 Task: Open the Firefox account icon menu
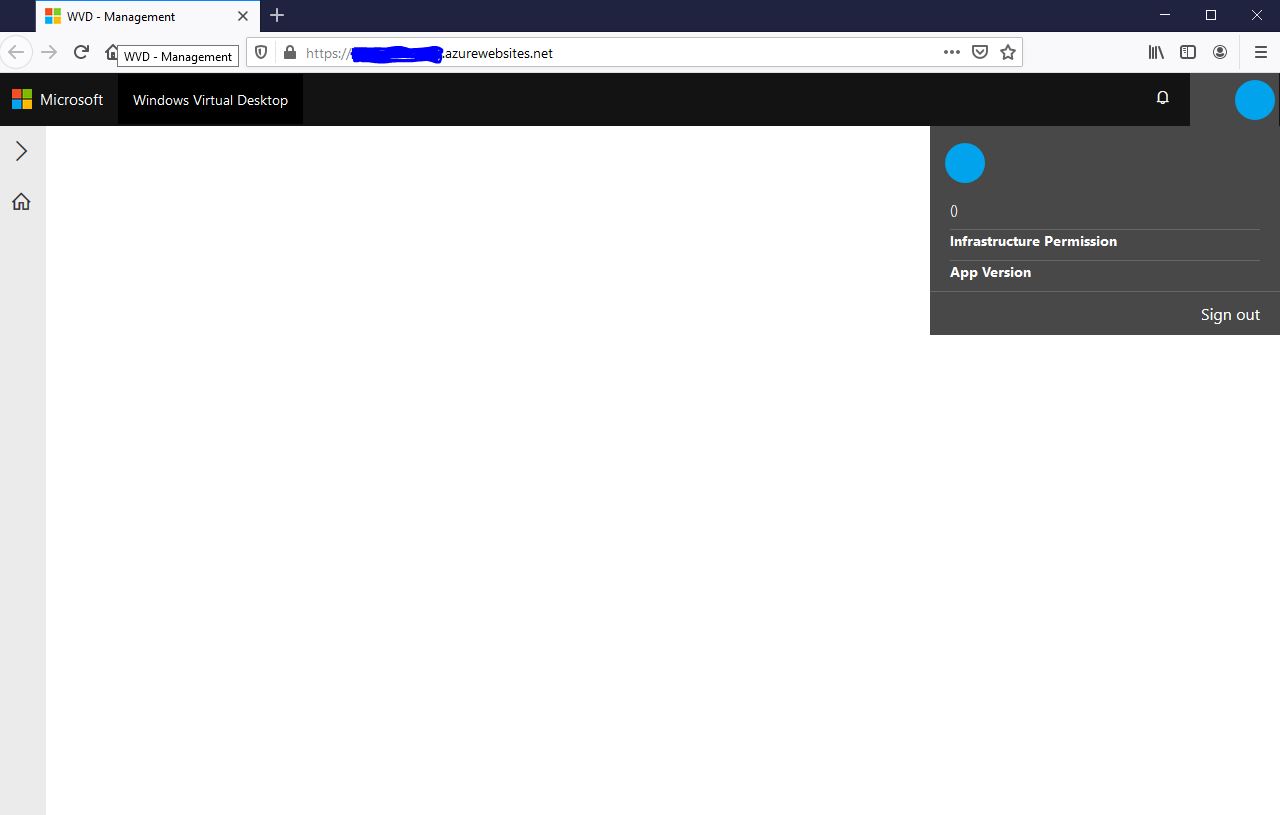pos(1220,52)
